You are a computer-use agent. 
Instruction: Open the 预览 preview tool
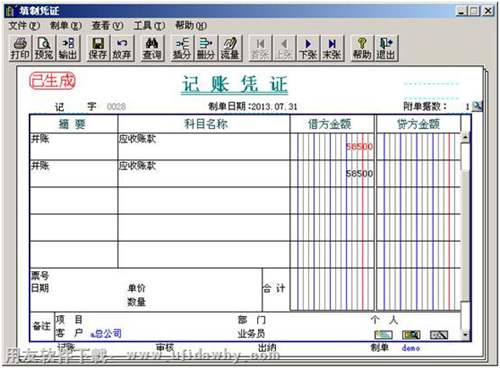pyautogui.click(x=44, y=48)
